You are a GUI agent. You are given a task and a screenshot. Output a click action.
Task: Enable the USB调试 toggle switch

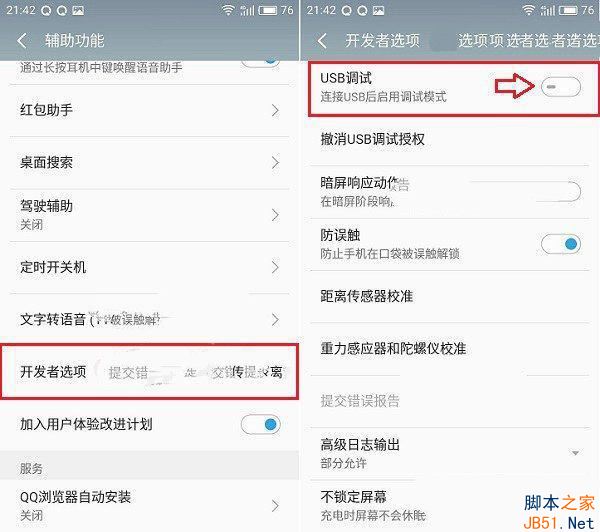click(x=561, y=87)
